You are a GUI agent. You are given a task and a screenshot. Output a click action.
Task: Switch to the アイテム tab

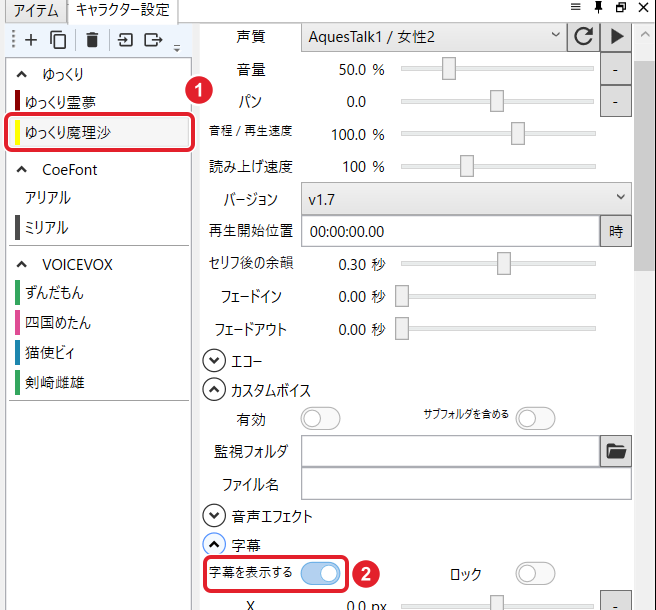pos(36,10)
